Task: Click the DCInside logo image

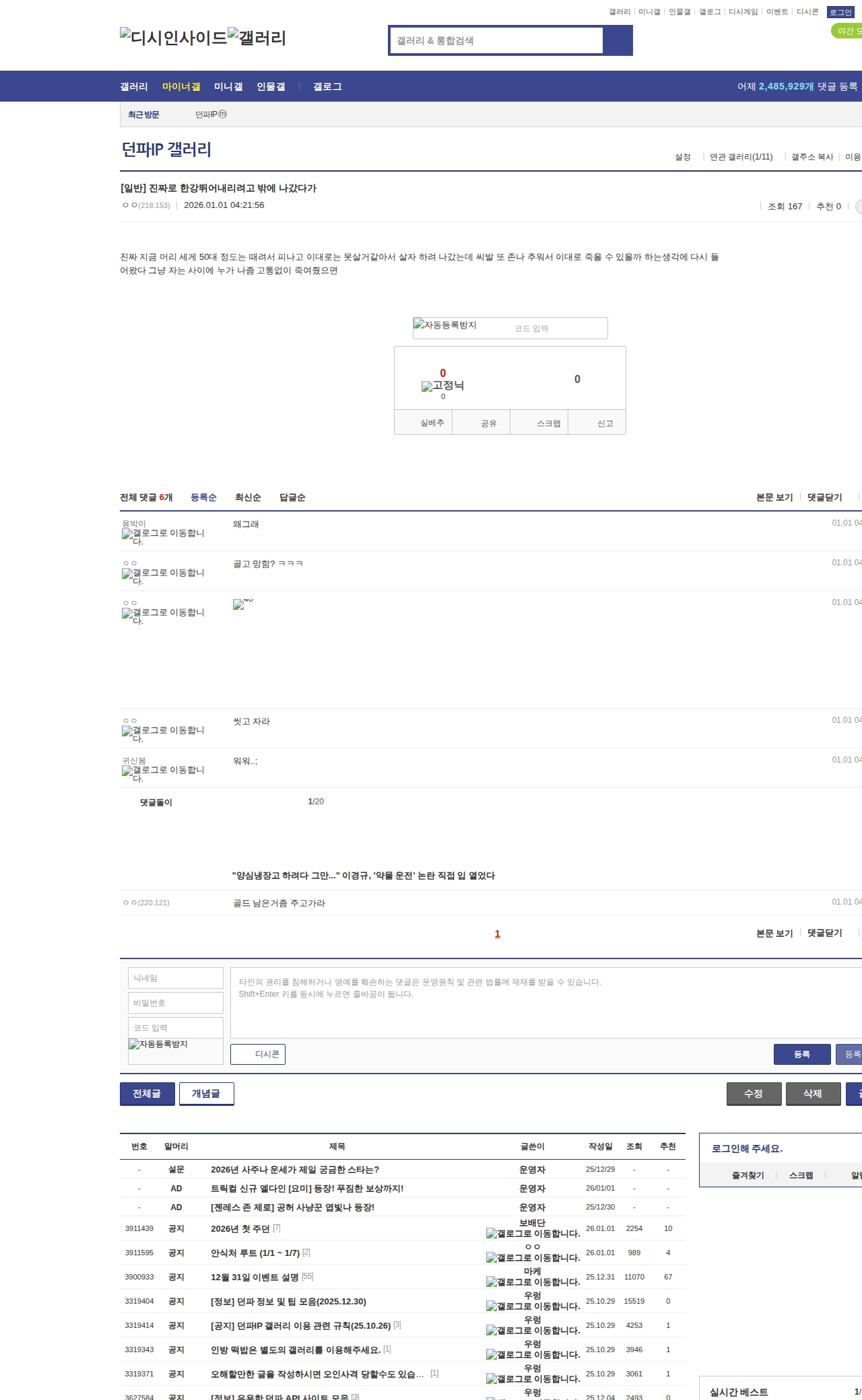Action: coord(173,37)
